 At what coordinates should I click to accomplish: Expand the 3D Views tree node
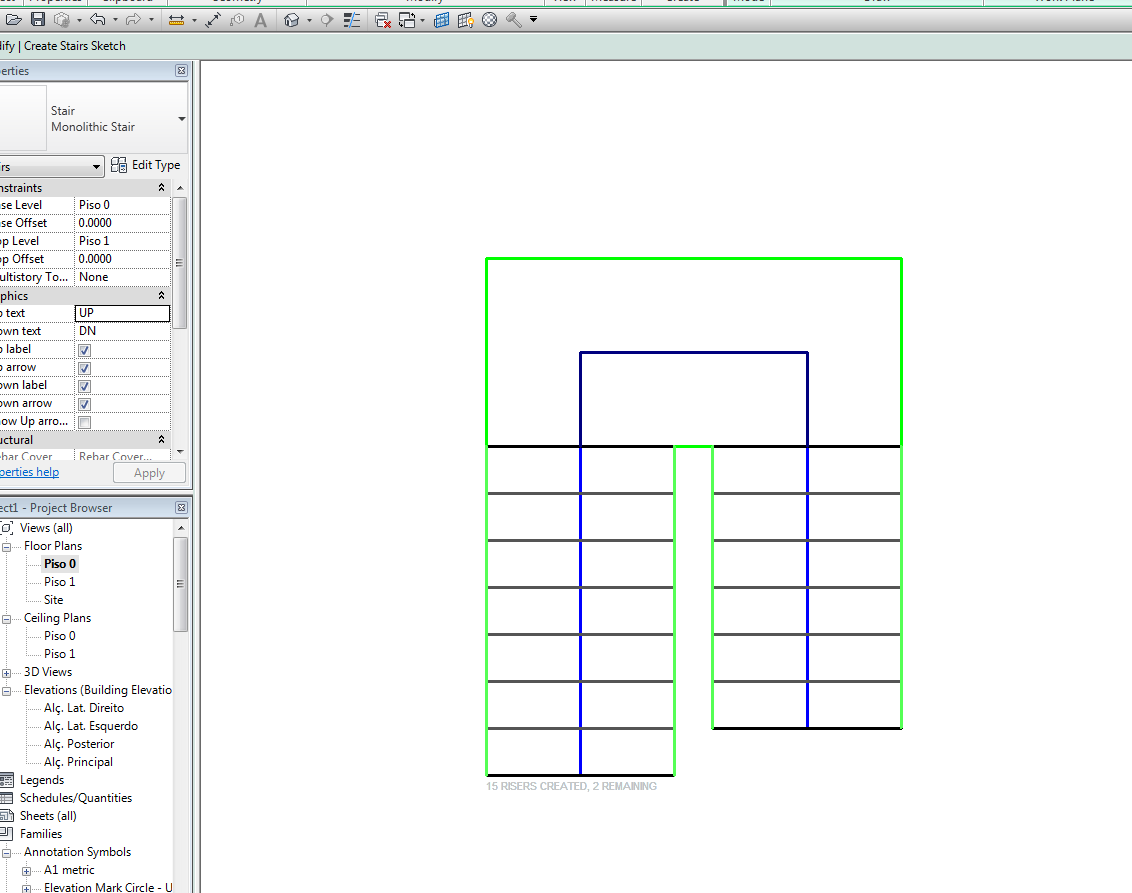click(x=6, y=673)
